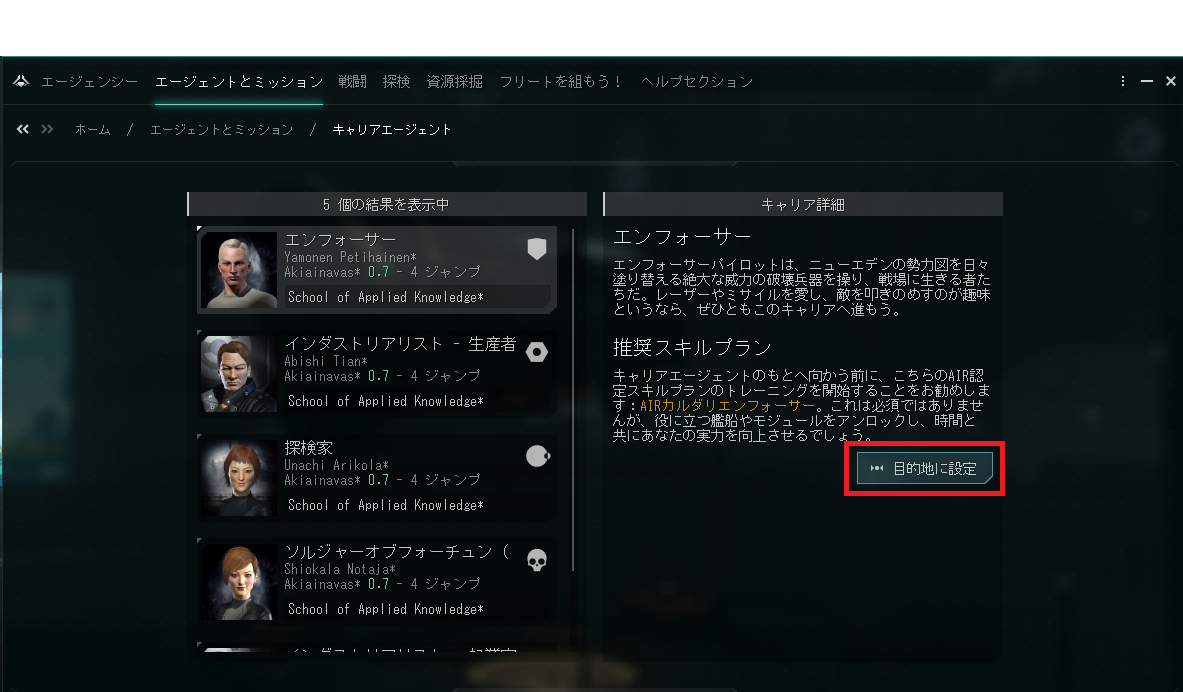
Task: Click School of Applied Knowledge under エンフォーサー
Action: tap(386, 297)
